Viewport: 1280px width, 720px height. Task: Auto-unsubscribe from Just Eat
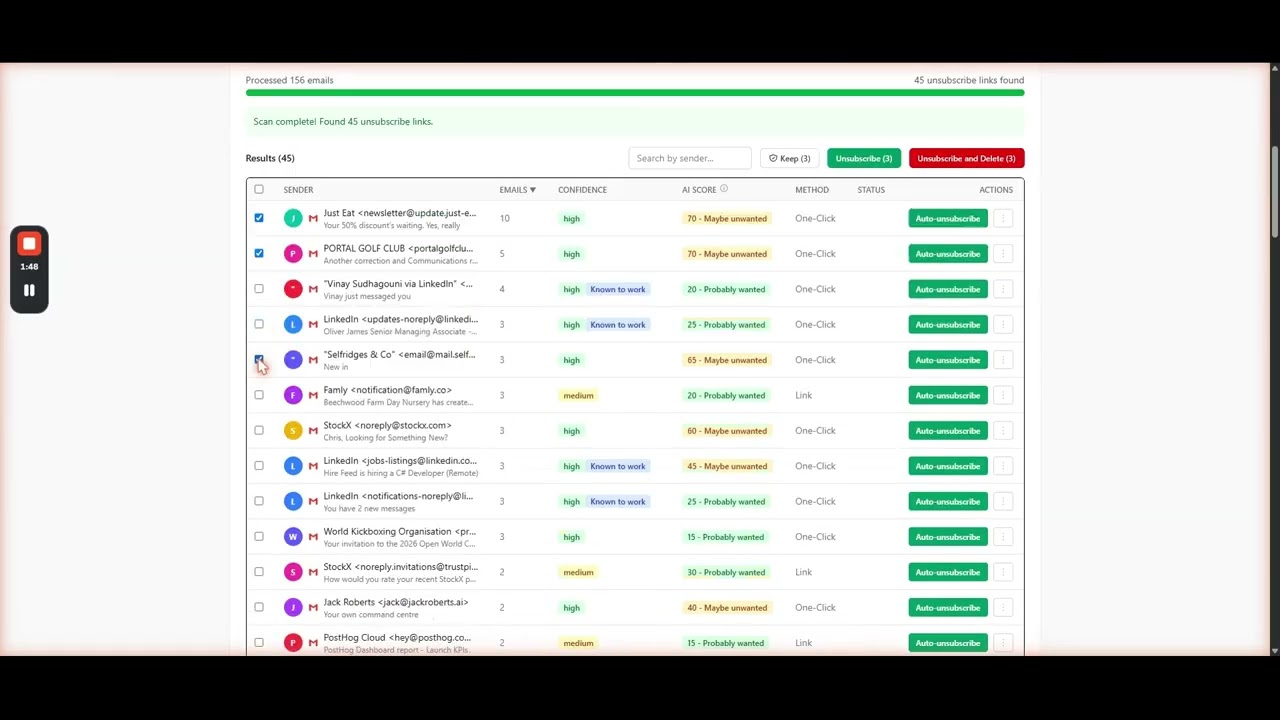click(x=948, y=218)
